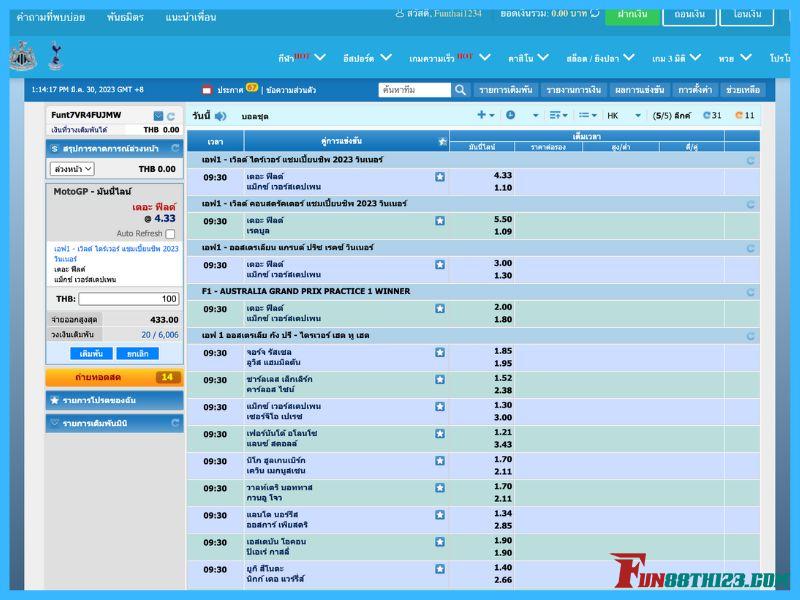800x600 pixels.
Task: Select odds 3.43 in the 1.21 match
Action: pos(503,444)
